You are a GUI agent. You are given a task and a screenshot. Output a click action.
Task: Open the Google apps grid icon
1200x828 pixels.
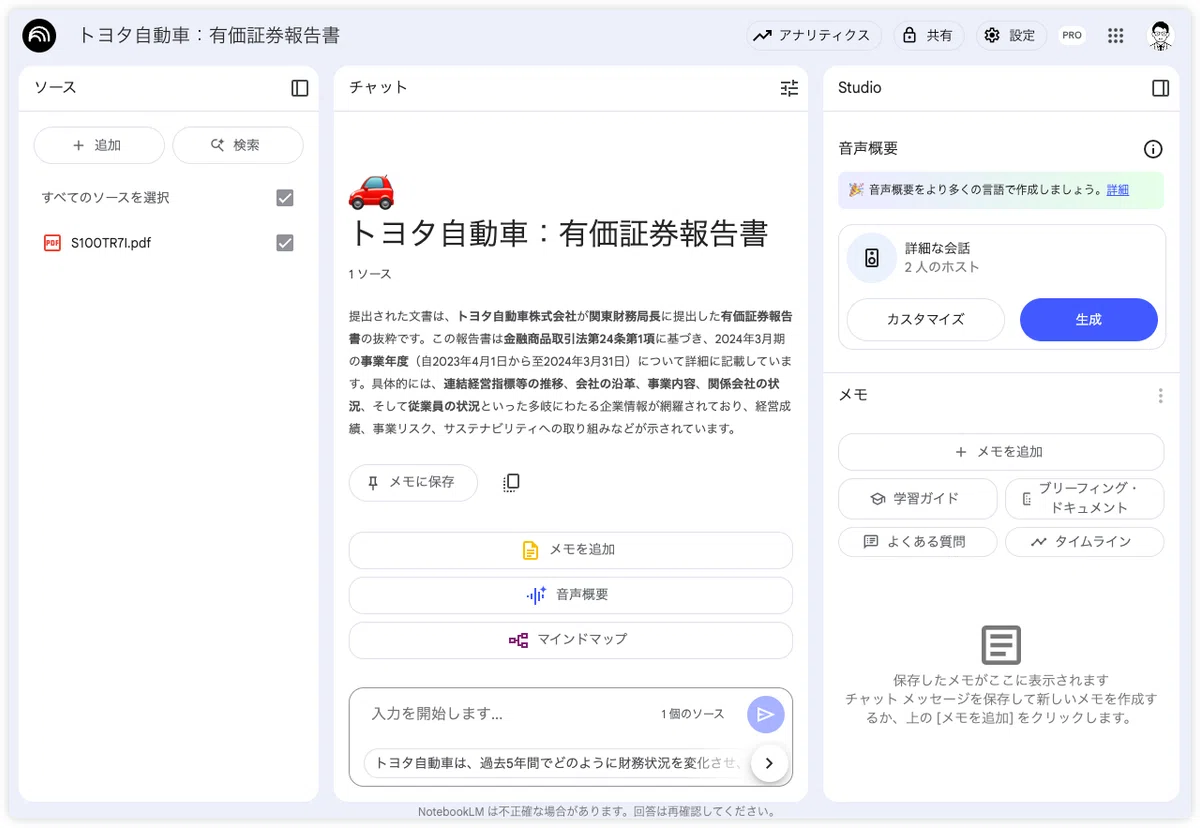[x=1116, y=35]
